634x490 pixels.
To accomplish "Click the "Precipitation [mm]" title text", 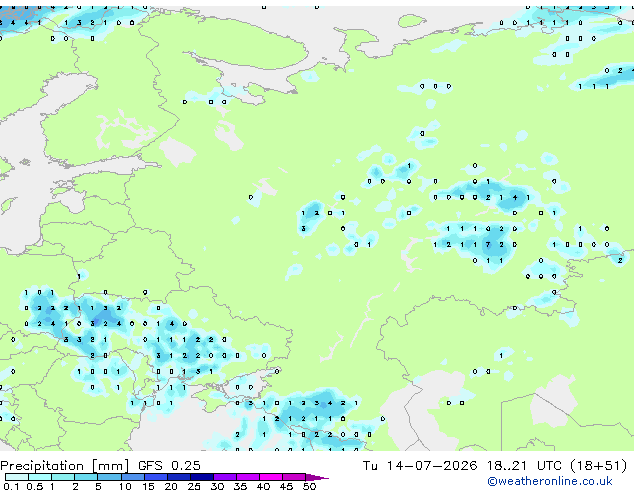I will coord(65,466).
